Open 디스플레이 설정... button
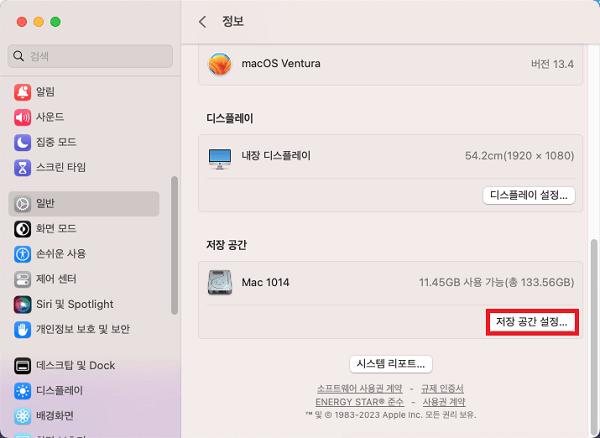The image size is (600, 438). pyautogui.click(x=529, y=195)
